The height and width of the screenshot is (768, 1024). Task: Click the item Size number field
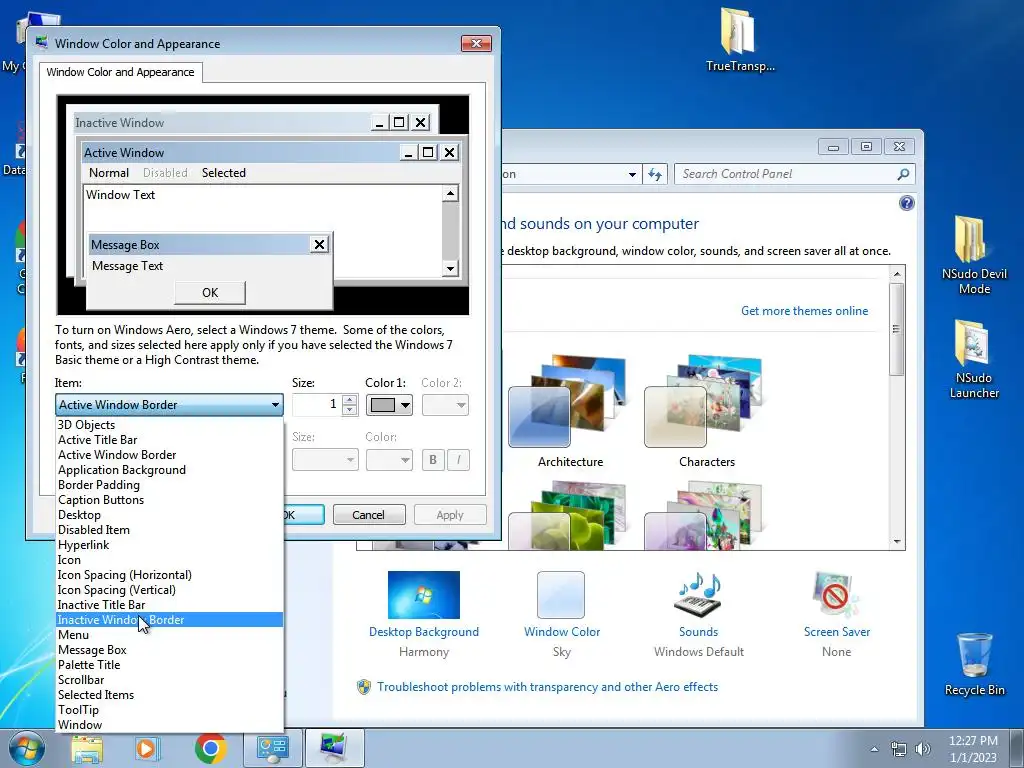click(317, 405)
